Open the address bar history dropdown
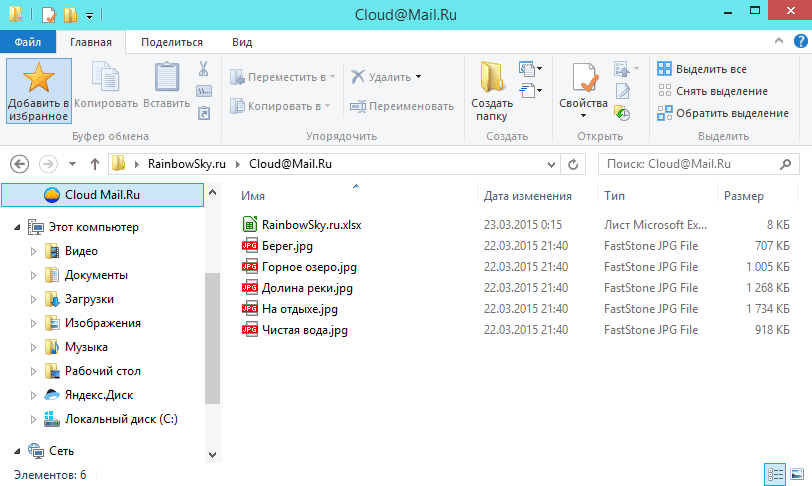 (551, 164)
